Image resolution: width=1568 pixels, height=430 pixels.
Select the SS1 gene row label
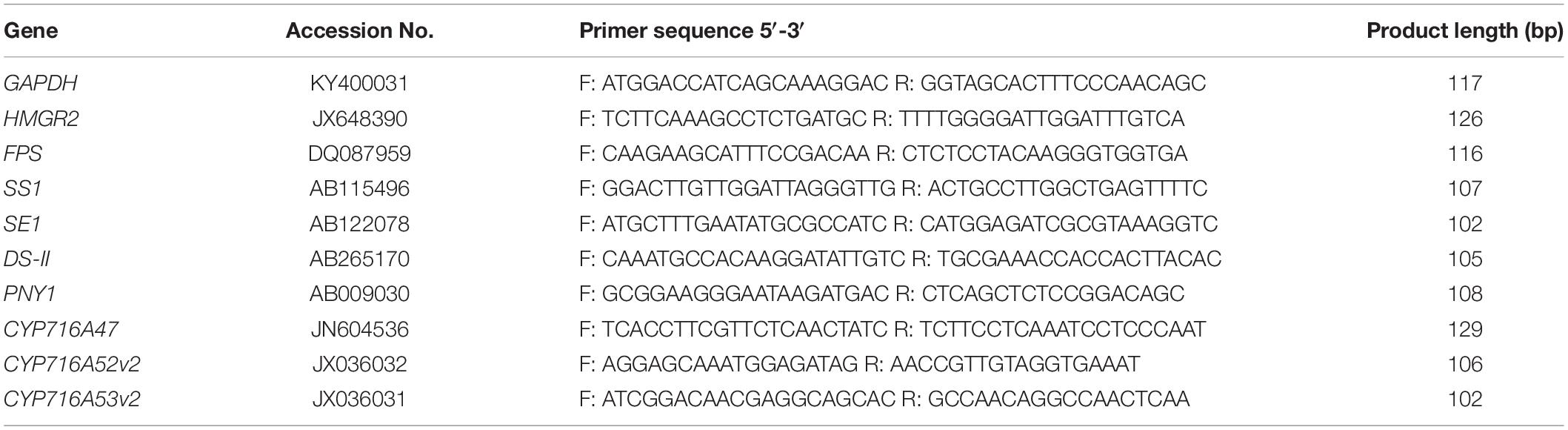coord(23,188)
